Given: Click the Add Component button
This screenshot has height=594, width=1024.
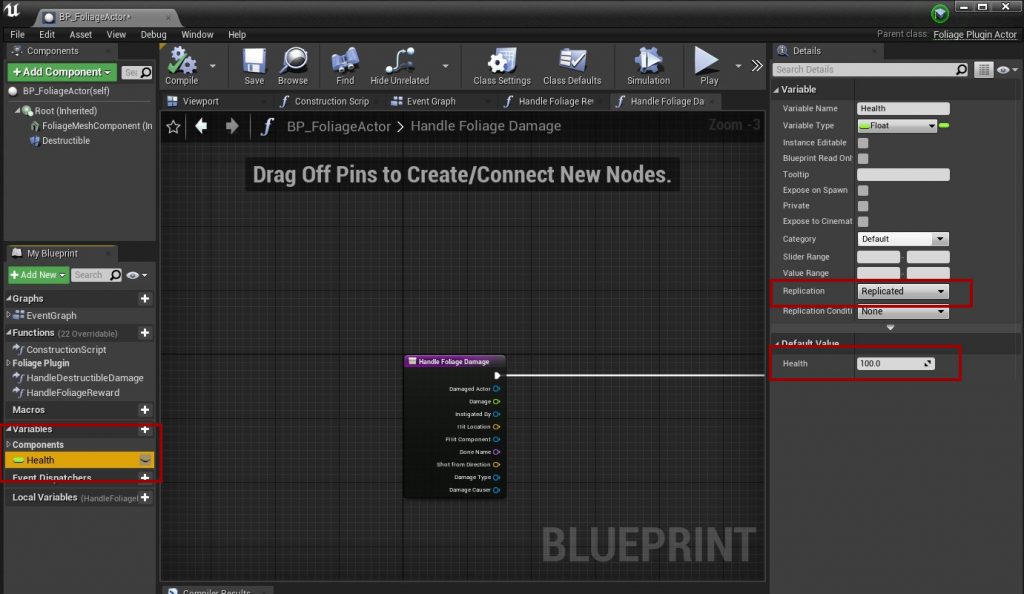Looking at the screenshot, I should [x=61, y=72].
